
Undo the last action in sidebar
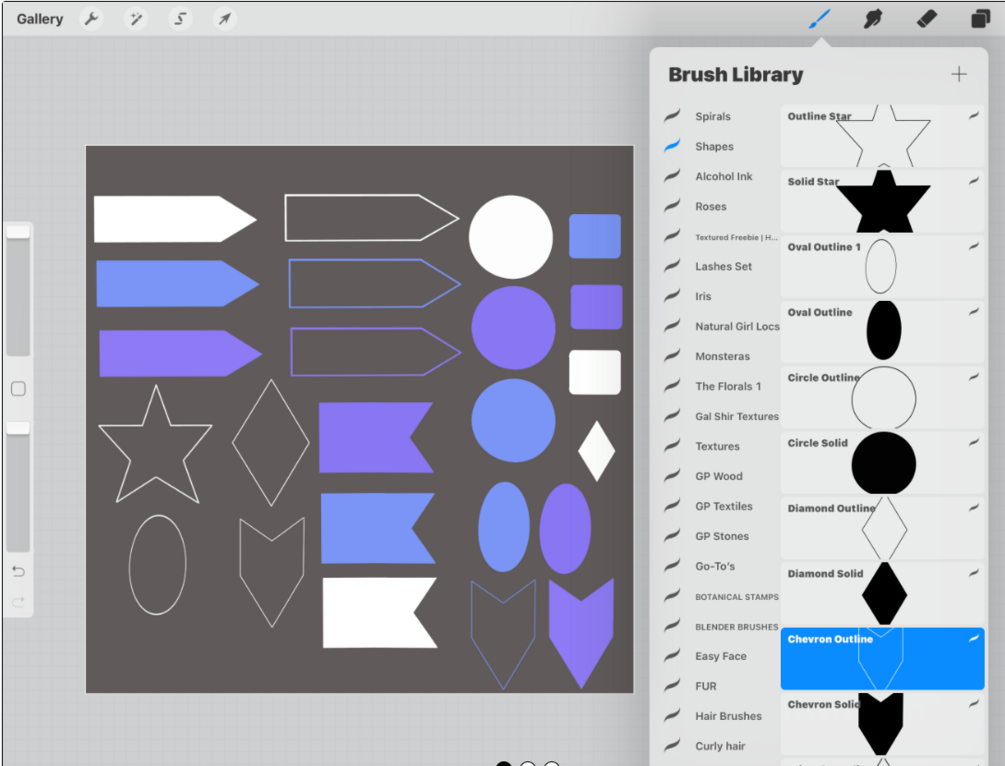[19, 571]
